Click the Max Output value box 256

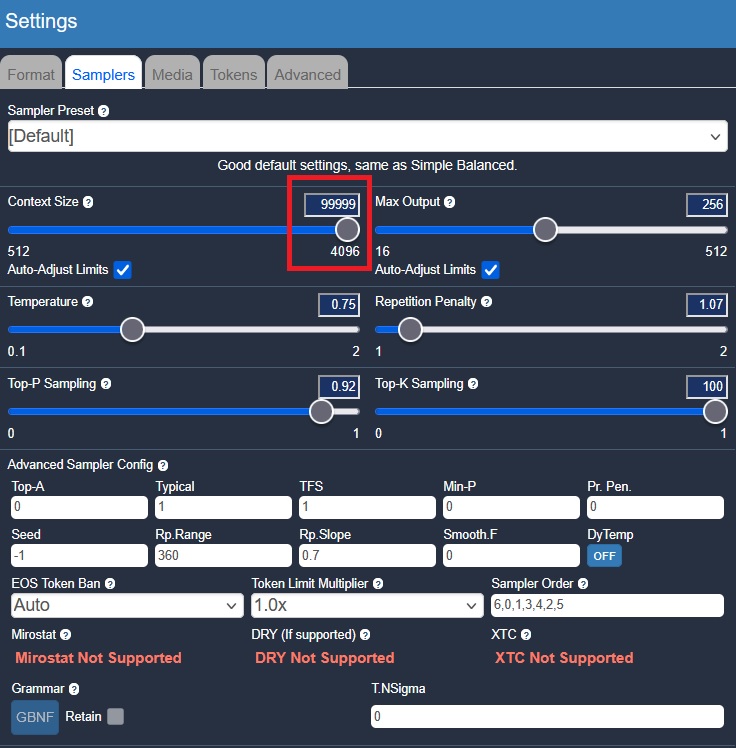pos(707,205)
